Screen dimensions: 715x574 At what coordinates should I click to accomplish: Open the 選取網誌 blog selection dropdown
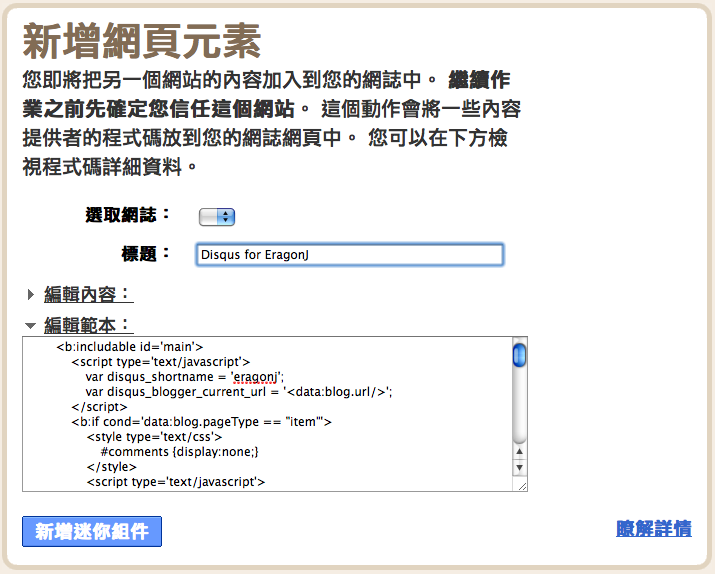pos(216,216)
